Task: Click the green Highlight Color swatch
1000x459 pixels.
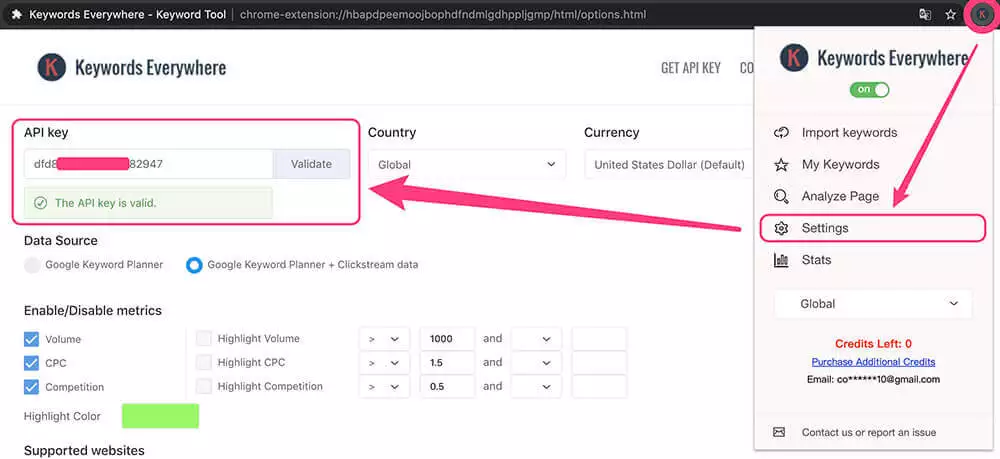Action: (x=160, y=415)
